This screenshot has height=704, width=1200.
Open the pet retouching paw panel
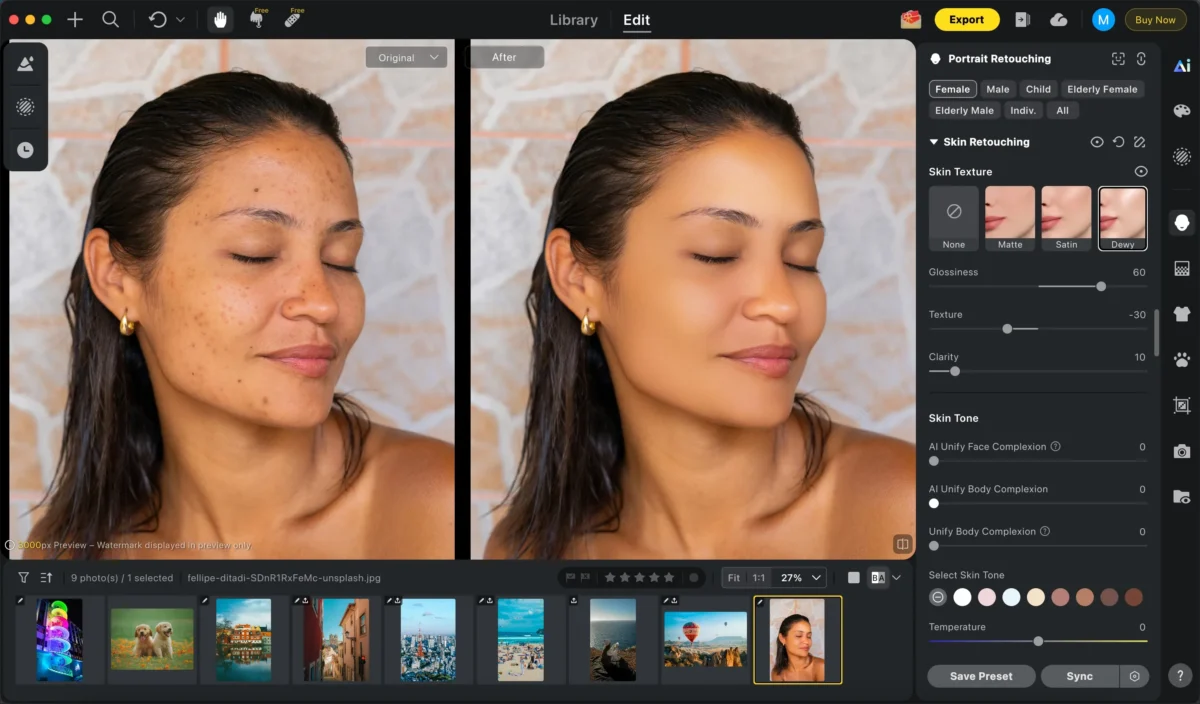point(1182,359)
